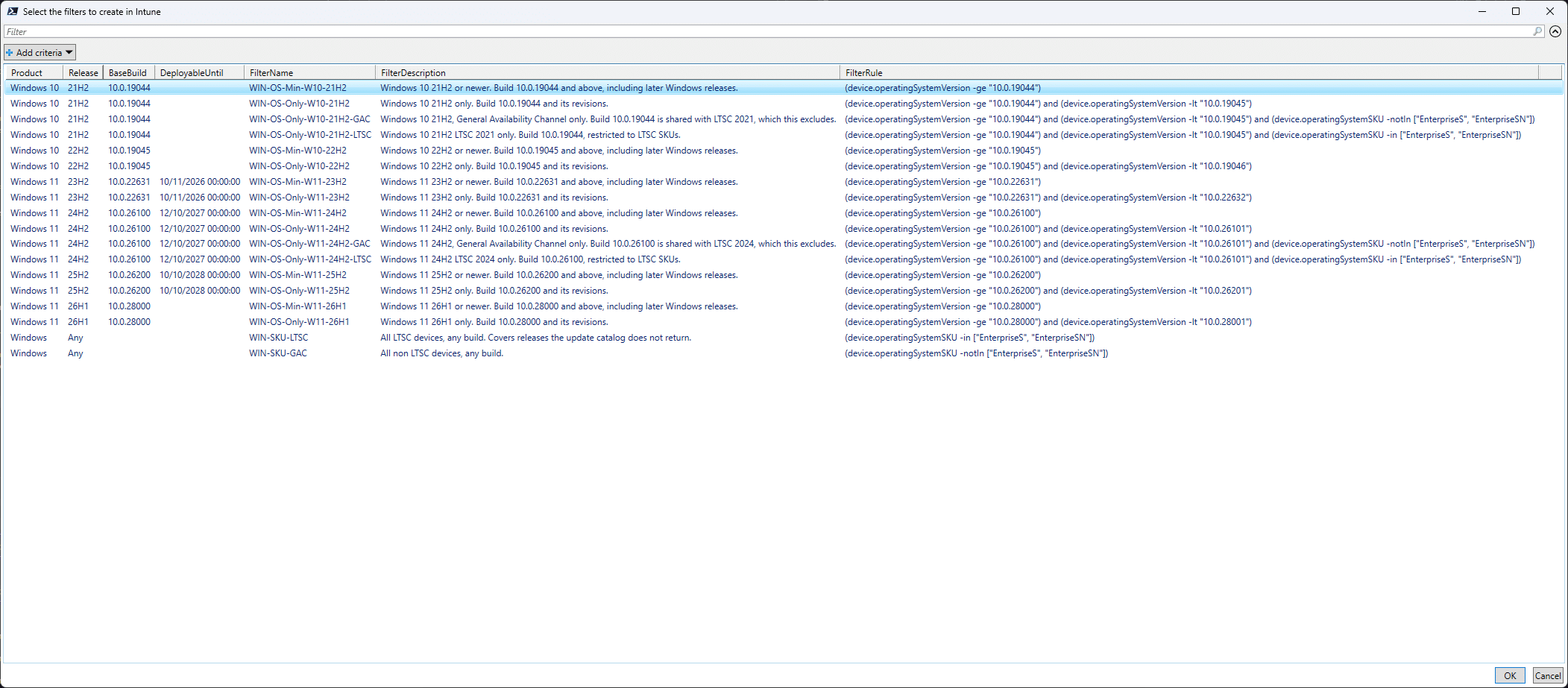The width and height of the screenshot is (1568, 688).
Task: Select the WIN-OS-Min-W11-23H2 filter name
Action: click(297, 182)
